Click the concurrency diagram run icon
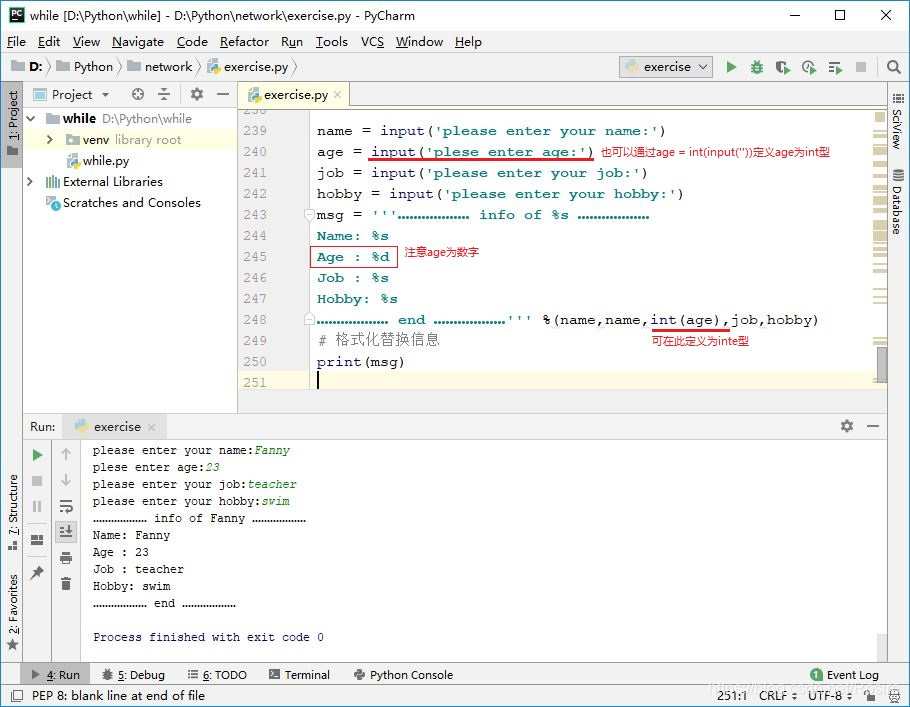Screen dimensions: 910x707 coord(835,68)
